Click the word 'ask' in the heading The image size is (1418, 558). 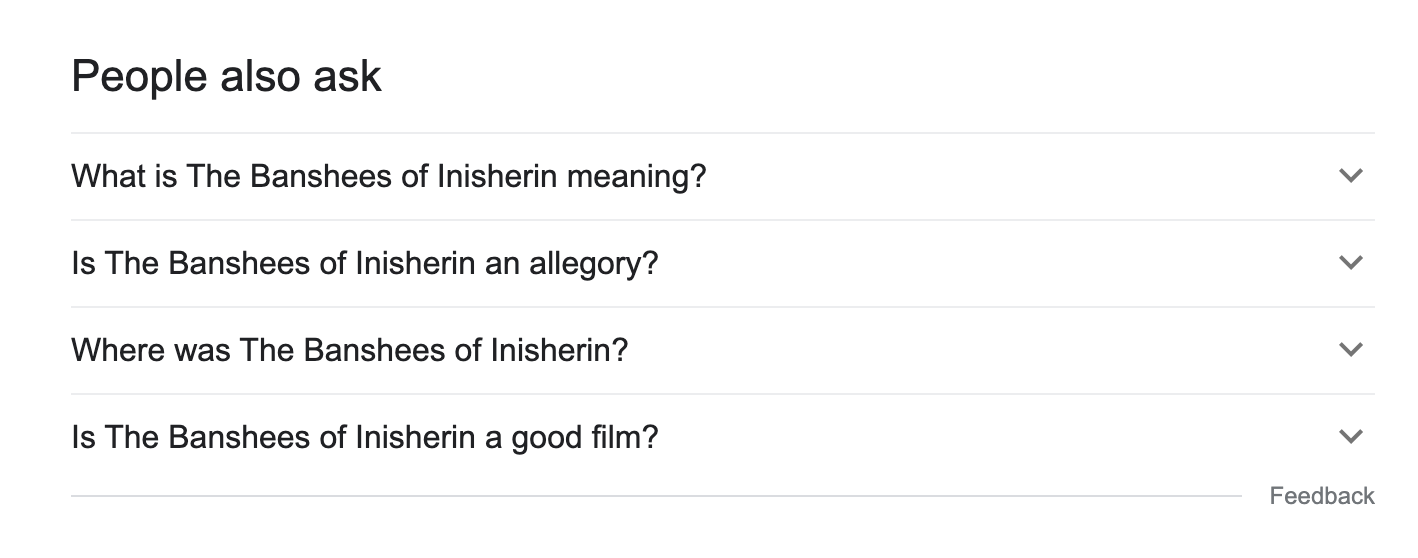point(350,76)
